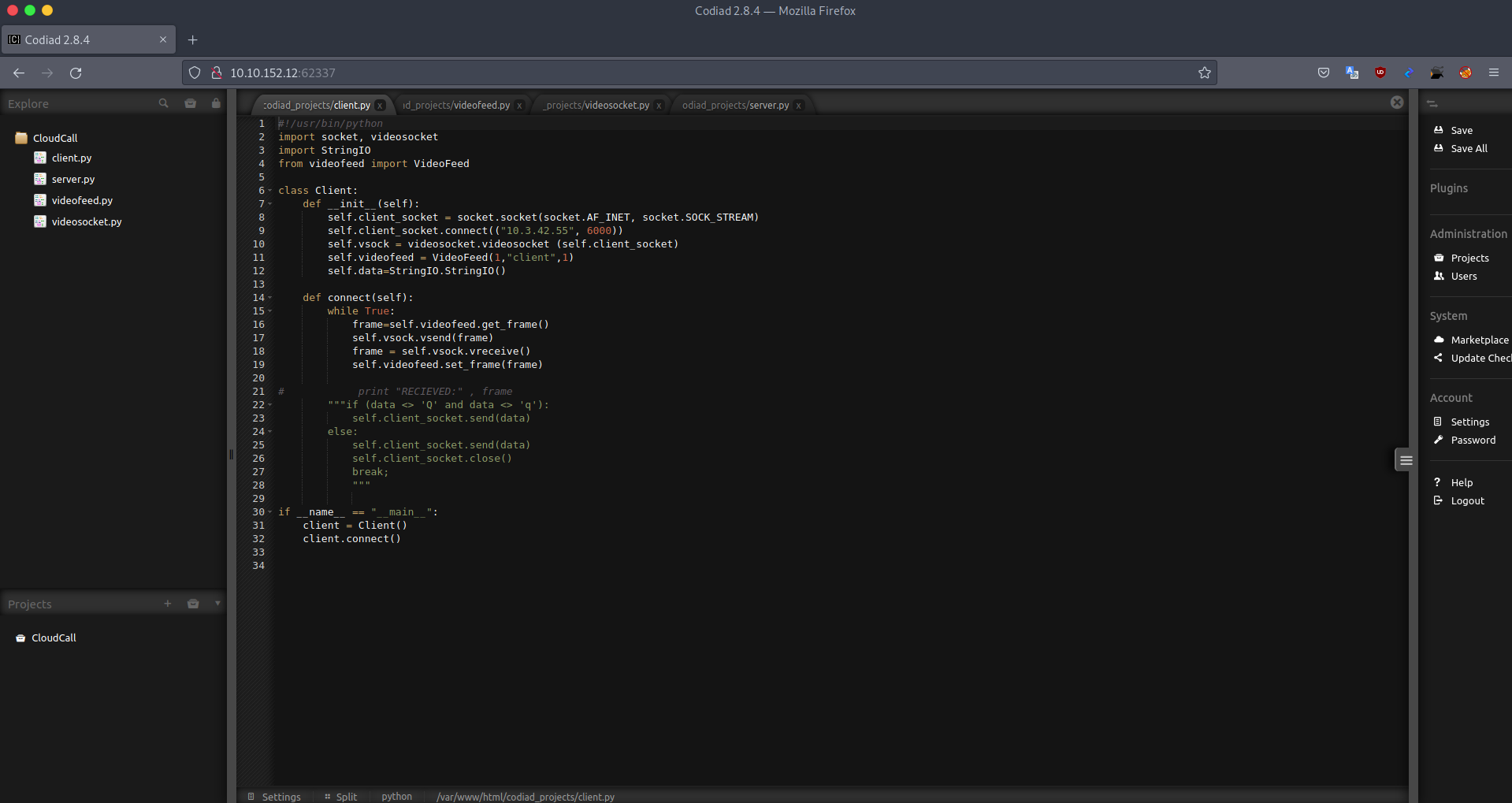
Task: Open account Settings in right sidebar
Action: point(1461,422)
